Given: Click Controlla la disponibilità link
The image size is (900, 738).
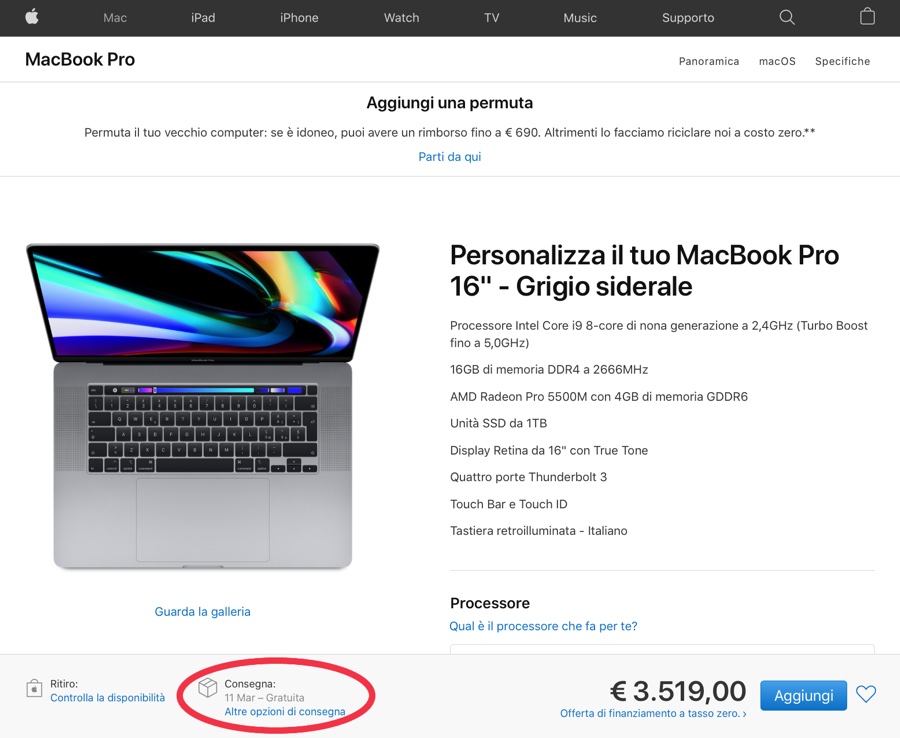Looking at the screenshot, I should [107, 698].
